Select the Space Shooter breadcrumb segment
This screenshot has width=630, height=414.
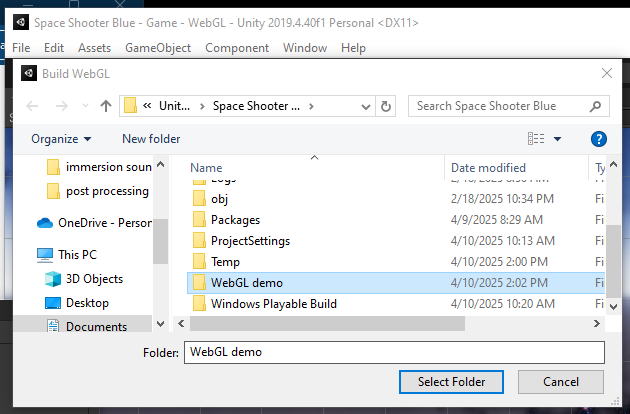pyautogui.click(x=256, y=106)
